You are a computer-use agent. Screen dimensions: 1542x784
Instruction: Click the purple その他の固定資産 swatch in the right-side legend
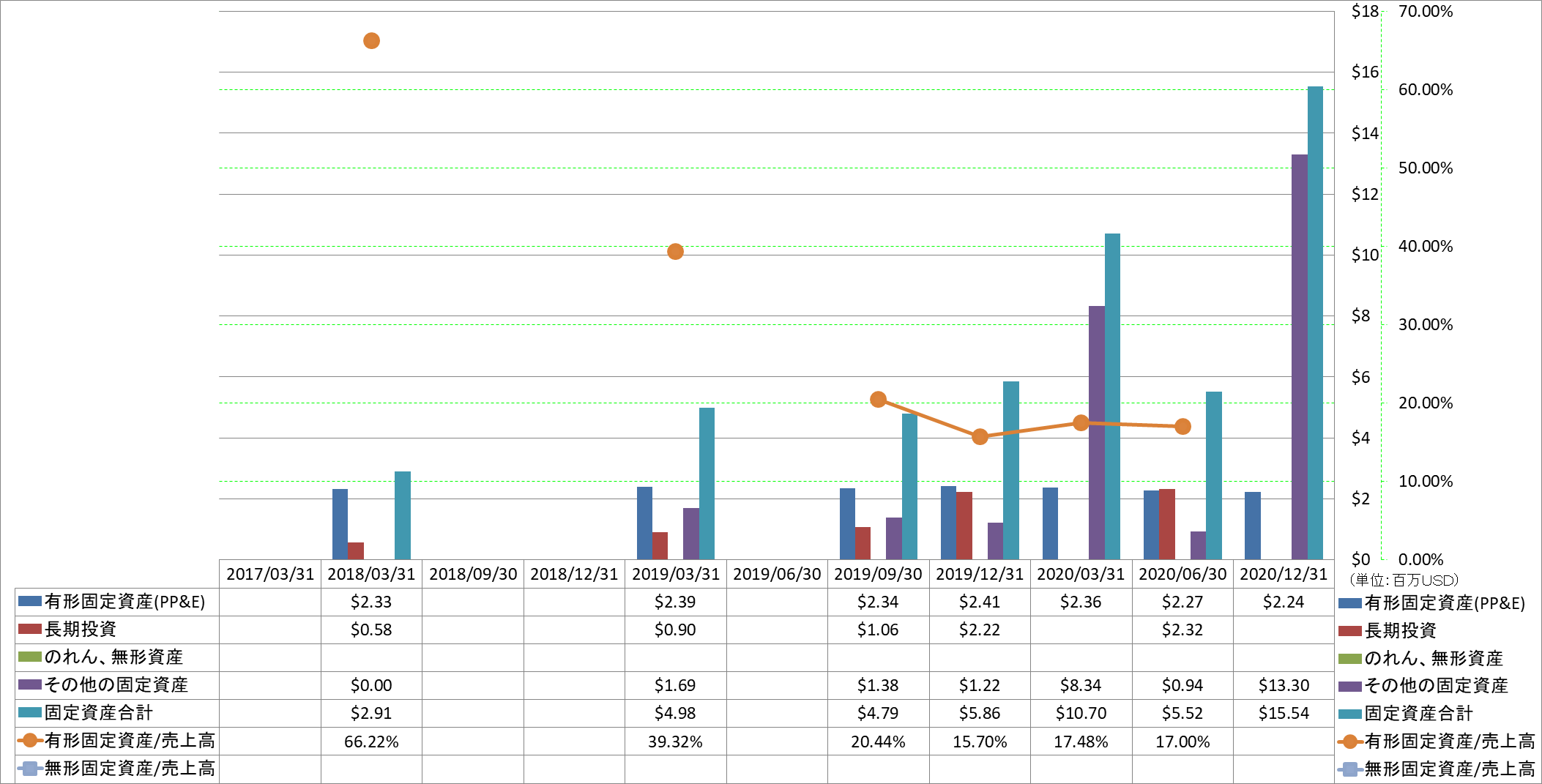coord(1349,686)
